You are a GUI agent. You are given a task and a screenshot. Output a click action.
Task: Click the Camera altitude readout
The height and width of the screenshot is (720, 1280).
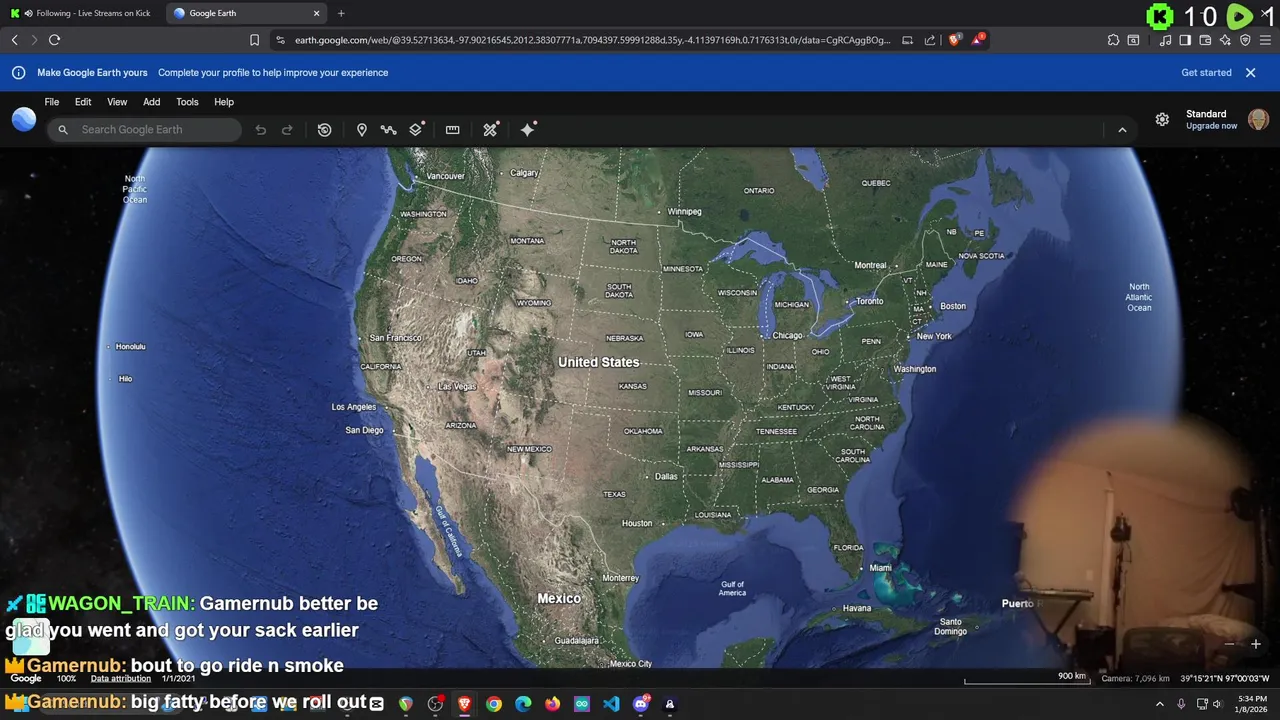1135,678
